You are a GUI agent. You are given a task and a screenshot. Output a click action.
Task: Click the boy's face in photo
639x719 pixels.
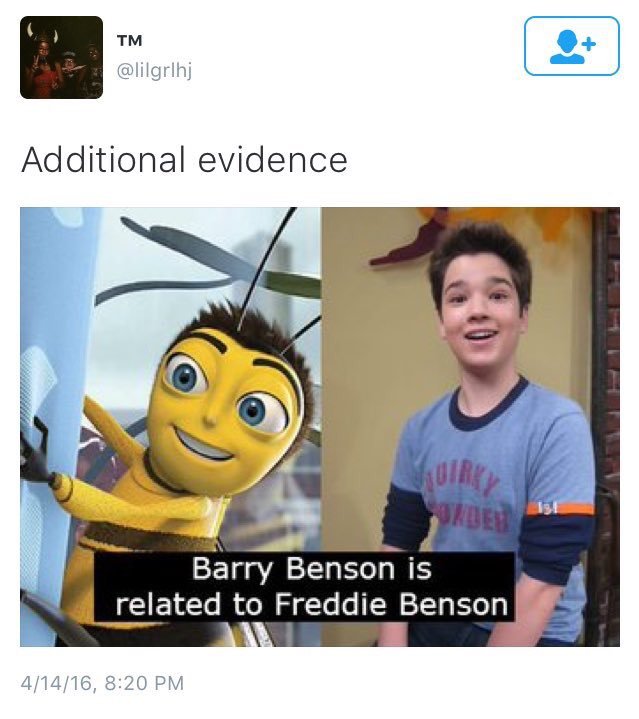point(480,321)
